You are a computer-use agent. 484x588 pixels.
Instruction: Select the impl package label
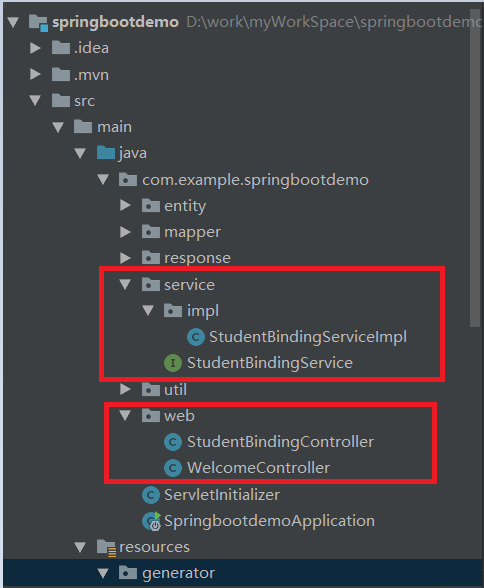pyautogui.click(x=203, y=311)
